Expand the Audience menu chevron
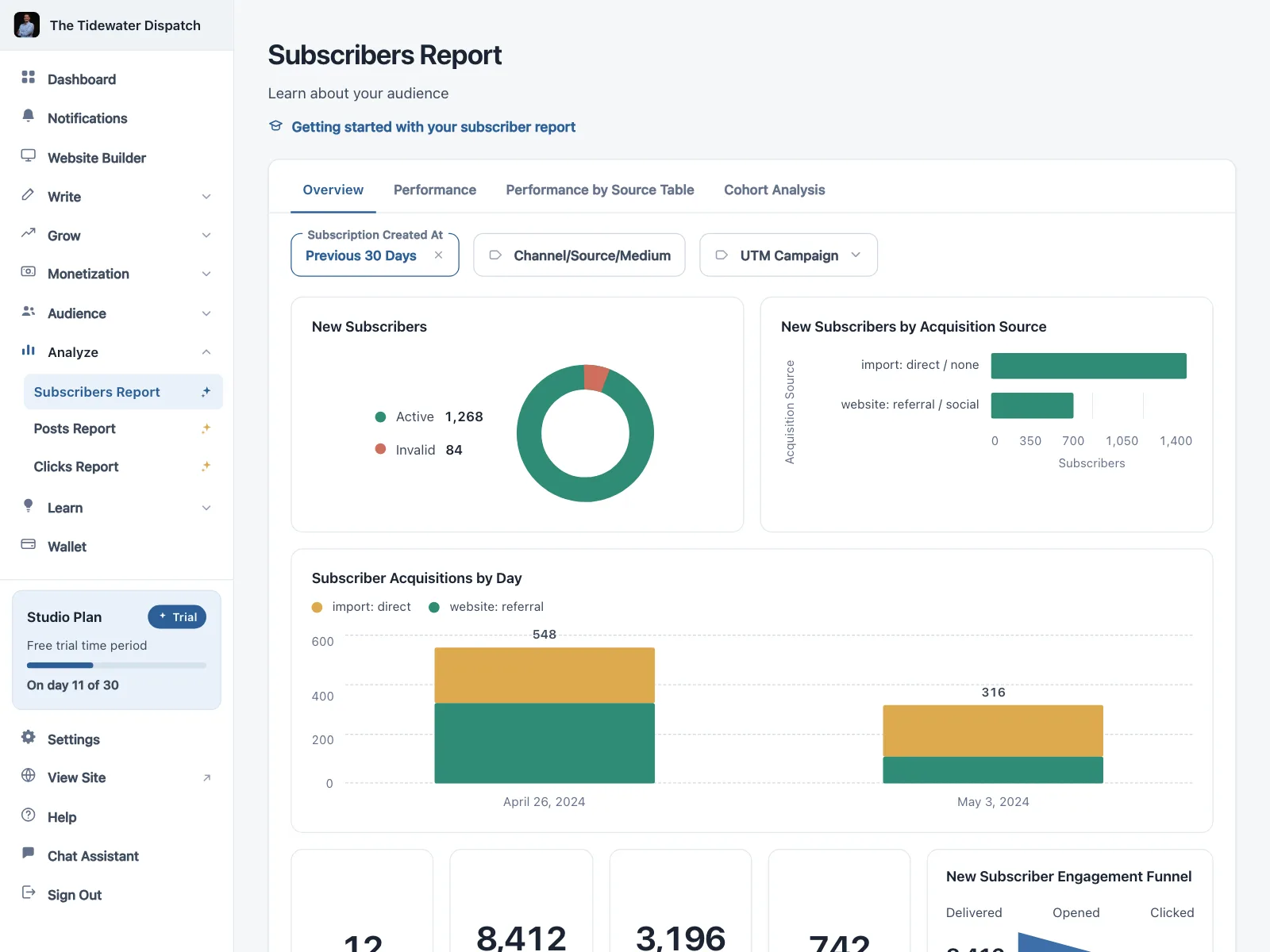Screen dimensions: 1270x952 coord(206,313)
